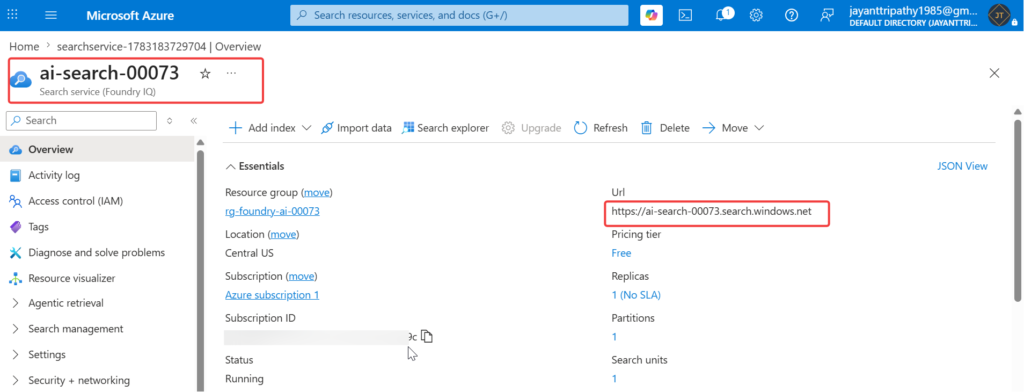
Task: Delete the search service
Action: [x=665, y=128]
